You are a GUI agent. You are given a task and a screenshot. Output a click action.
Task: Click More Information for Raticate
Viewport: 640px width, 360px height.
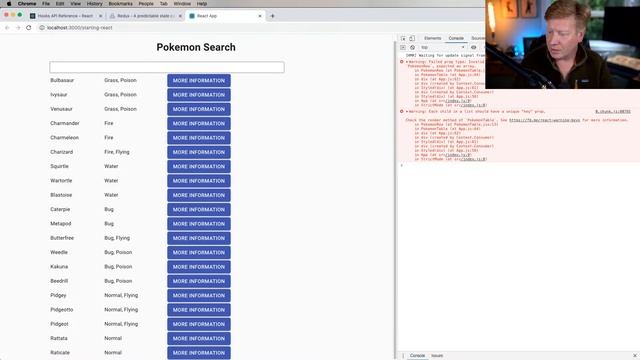(x=199, y=352)
